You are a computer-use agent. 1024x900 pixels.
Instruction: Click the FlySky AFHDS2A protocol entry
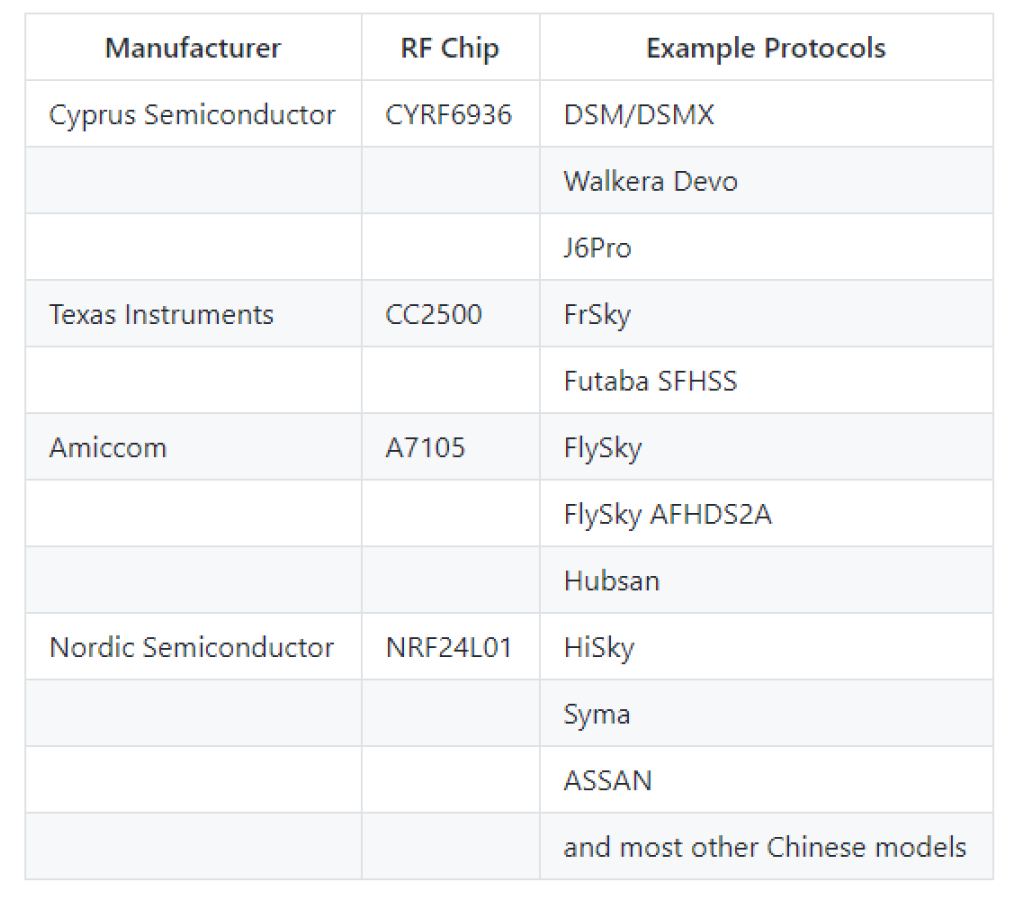(667, 515)
